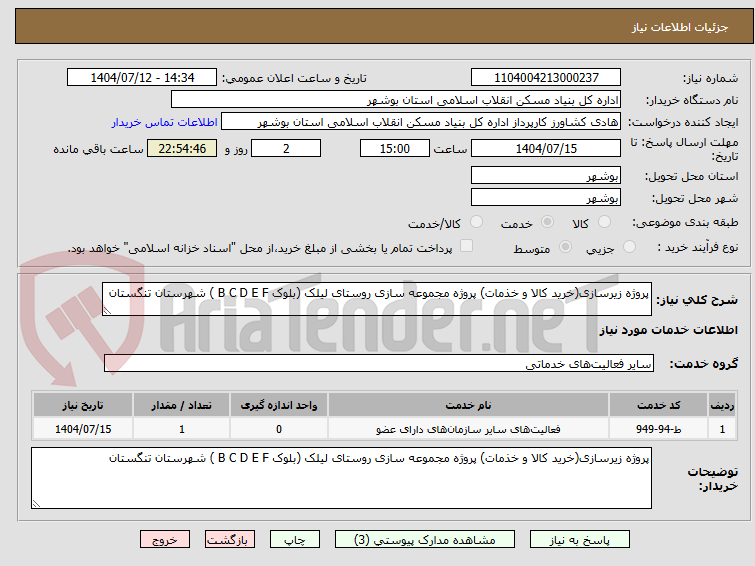This screenshot has height=566, width=755.
Task: Click the unit of measure cell 0
Action: tap(279, 429)
